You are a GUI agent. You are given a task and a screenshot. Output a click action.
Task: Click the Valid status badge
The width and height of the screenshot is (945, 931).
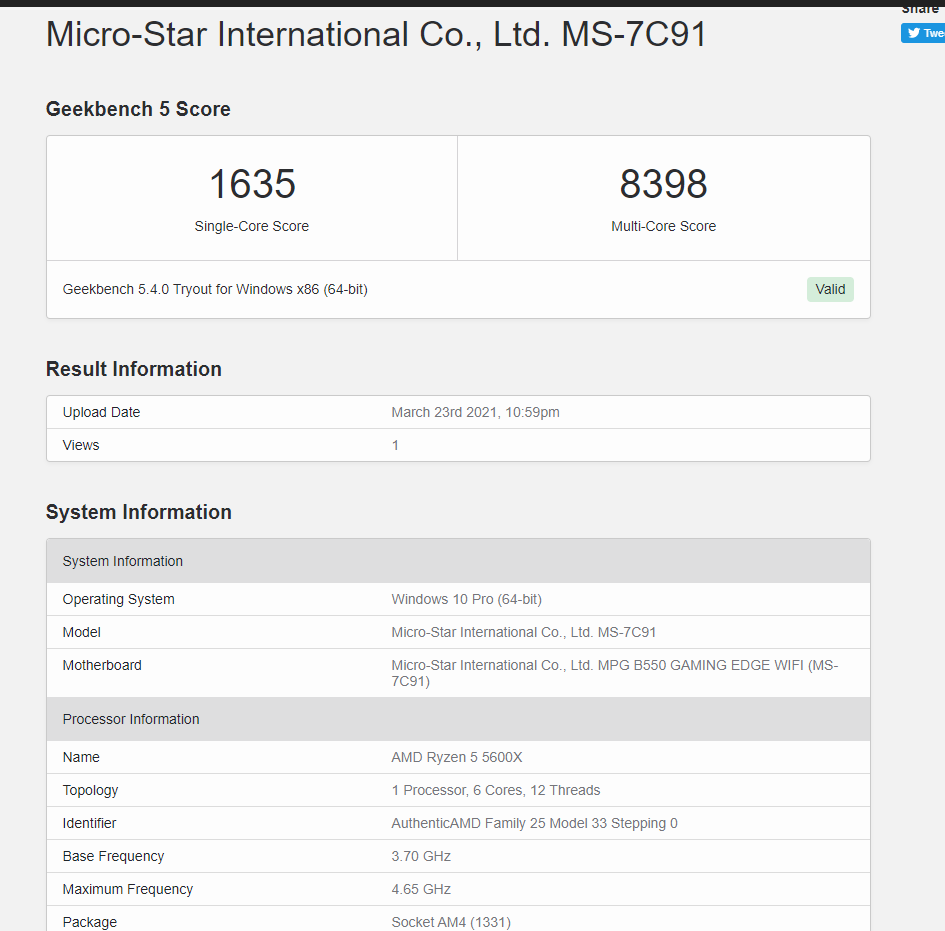coord(830,289)
